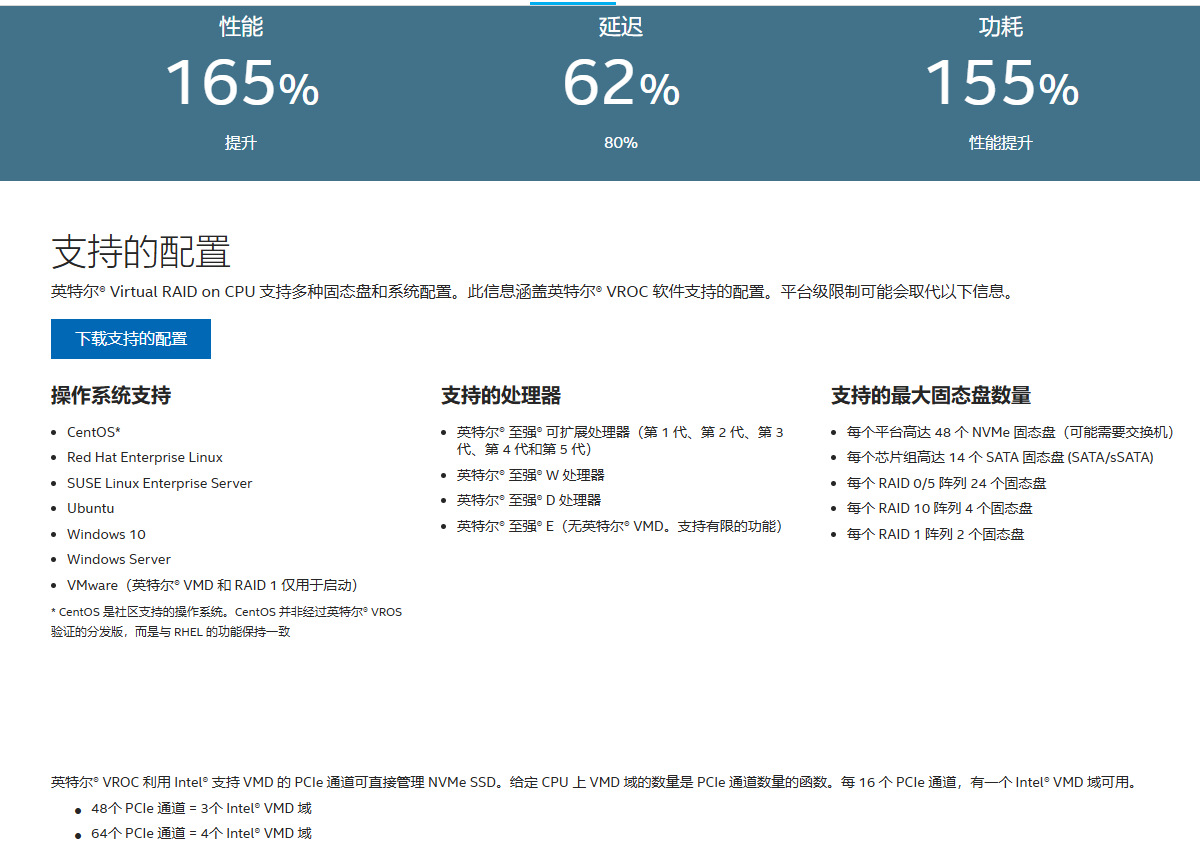
Task: Click the 支持的处理器 heading
Action: pos(501,395)
